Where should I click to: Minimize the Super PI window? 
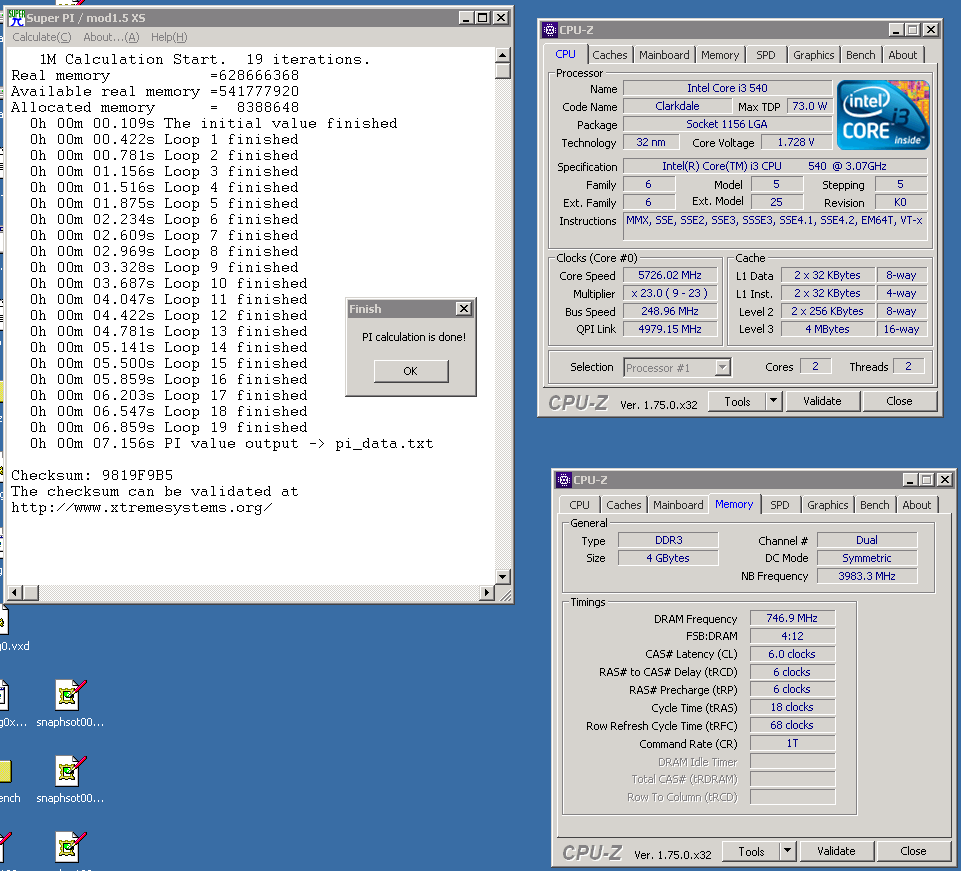pos(466,18)
